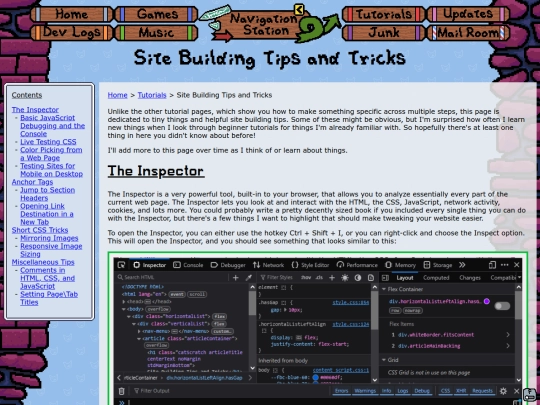This screenshot has width=540, height=405.
Task: Click the toggle sidebar pane icon beside Layout
Action: point(385,278)
